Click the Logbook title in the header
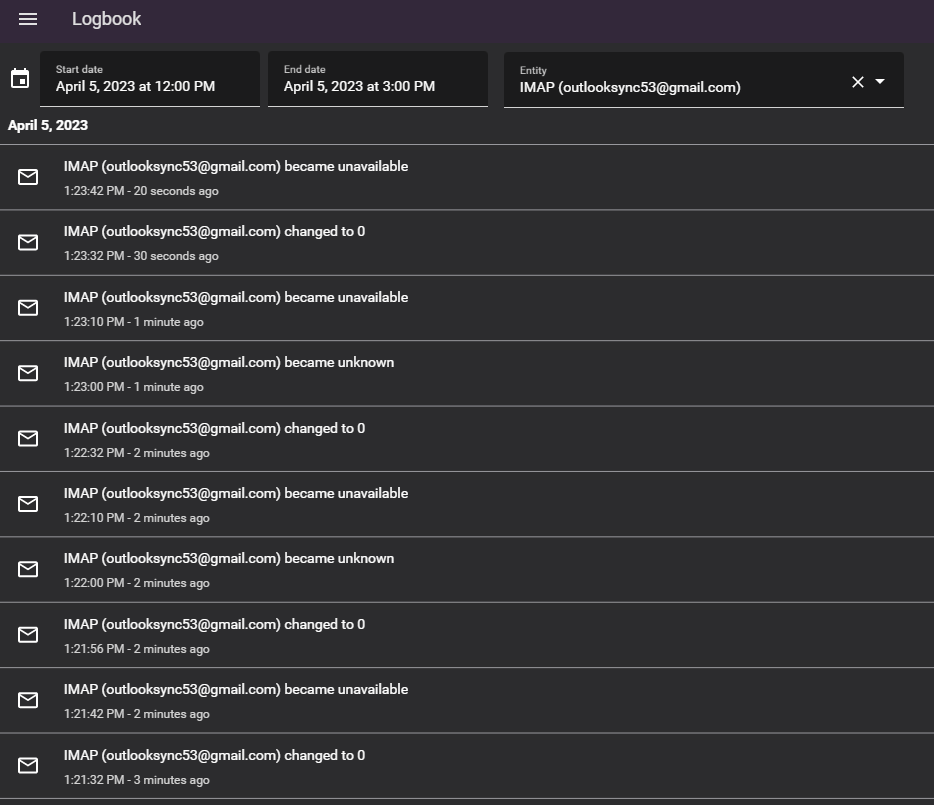This screenshot has height=805, width=934. (x=106, y=19)
